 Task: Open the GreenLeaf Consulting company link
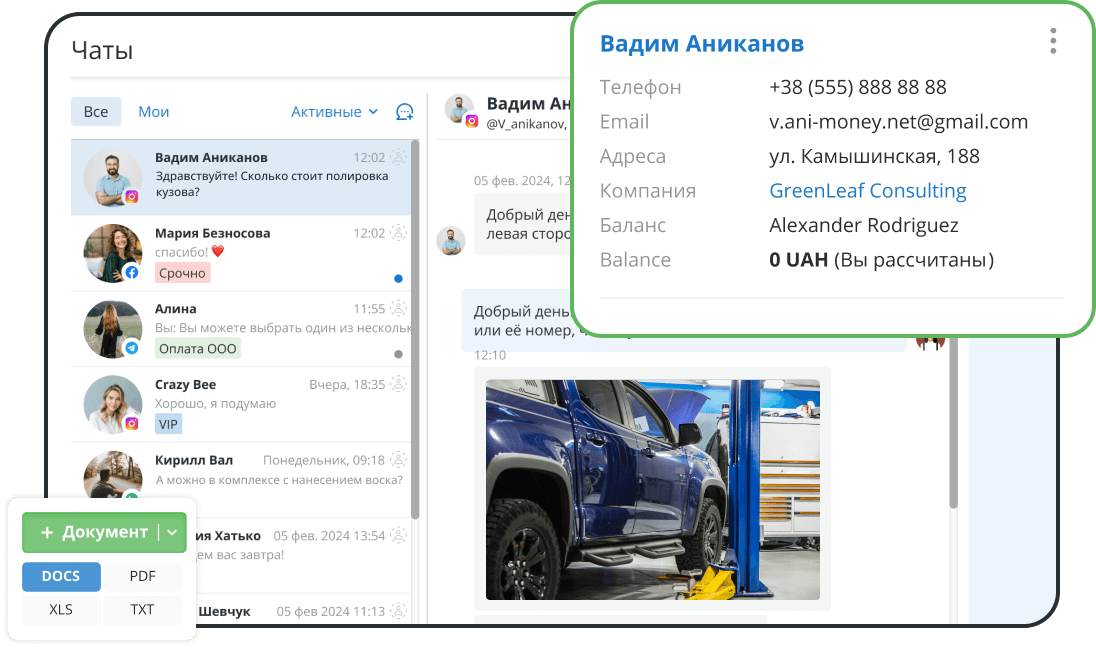click(x=867, y=191)
